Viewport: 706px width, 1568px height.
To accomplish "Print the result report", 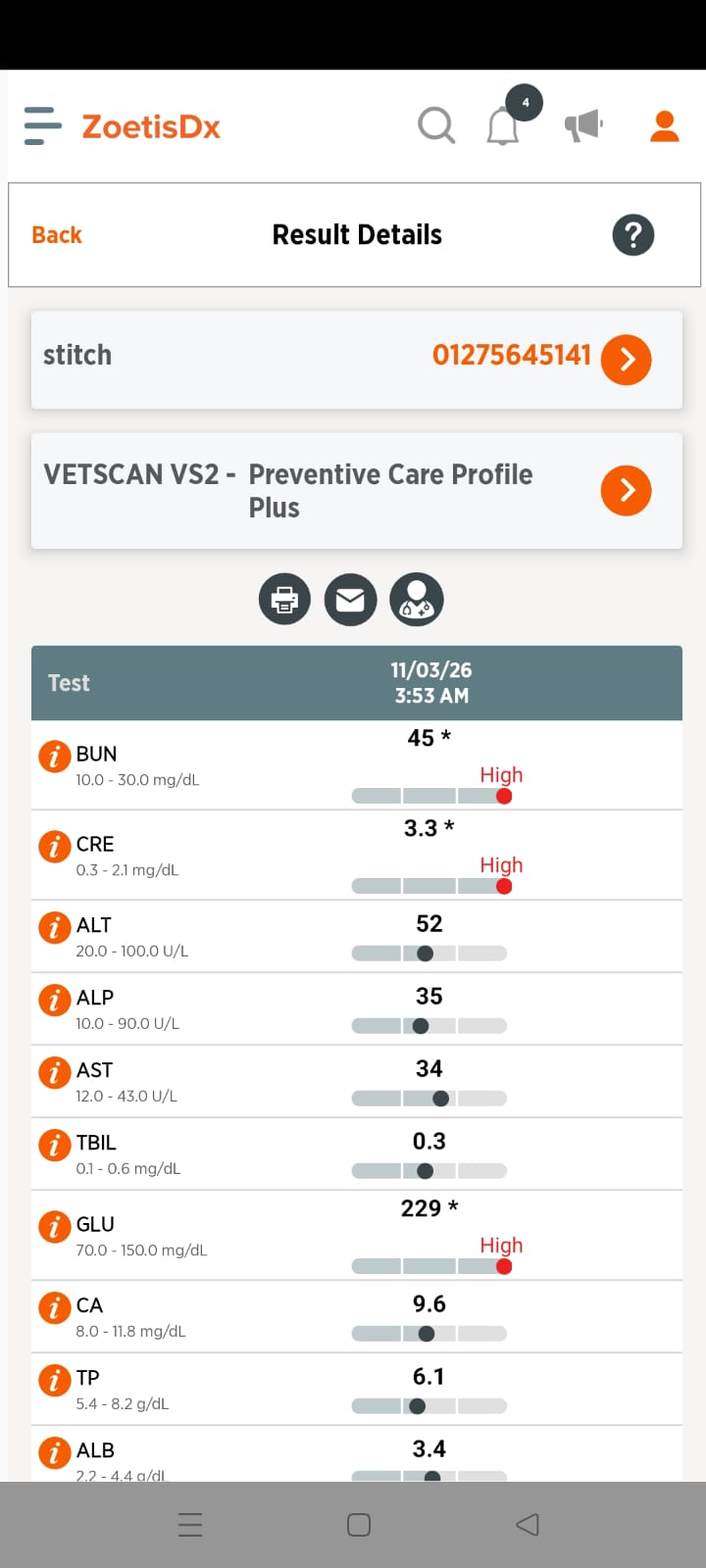I will [284, 599].
